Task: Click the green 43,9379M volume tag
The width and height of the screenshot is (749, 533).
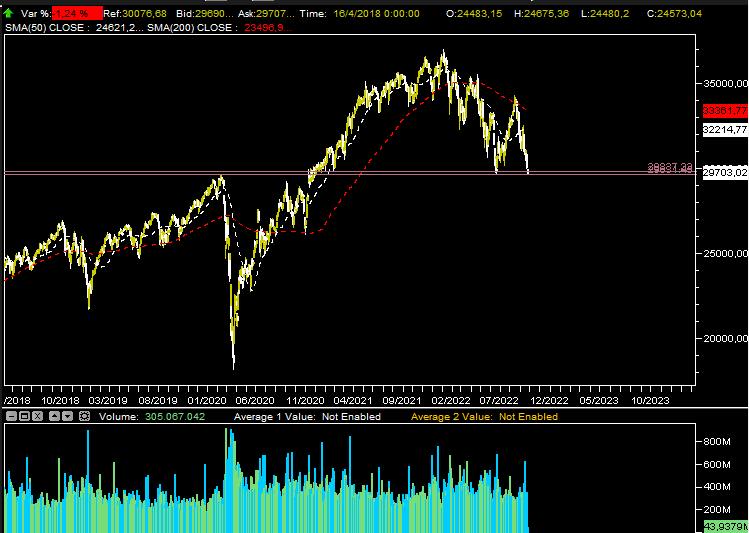Action: 727,526
